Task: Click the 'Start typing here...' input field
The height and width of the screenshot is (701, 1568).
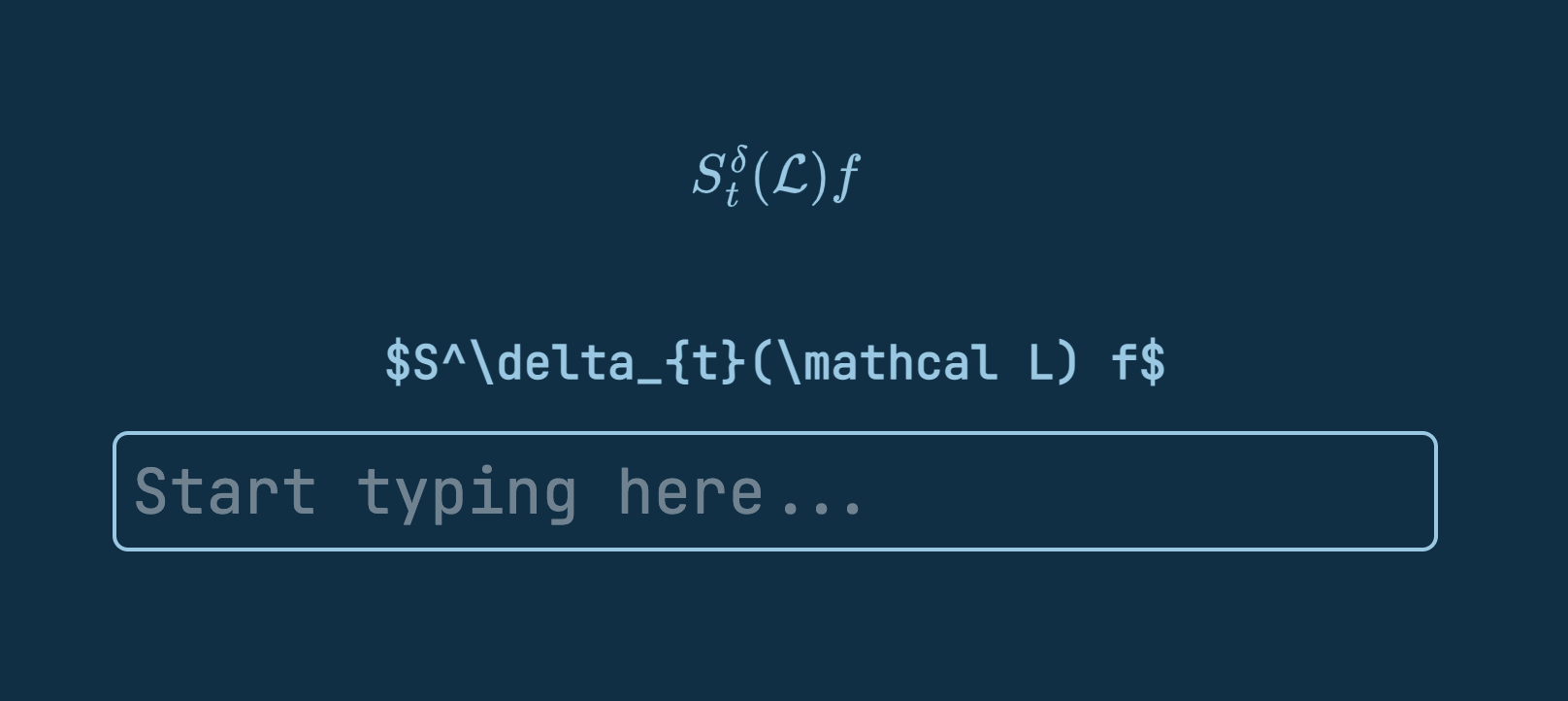Action: 776,490
